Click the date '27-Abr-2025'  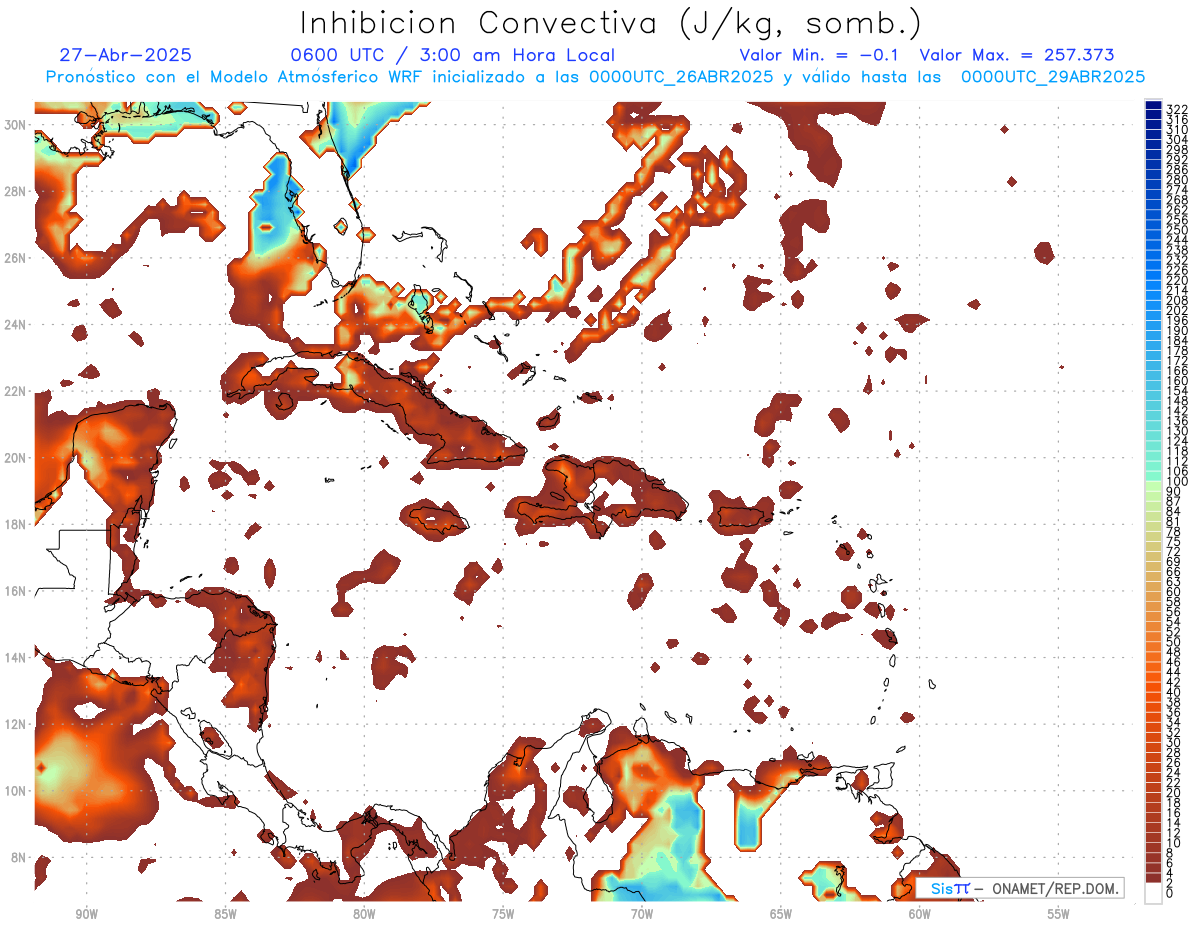pyautogui.click(x=125, y=56)
